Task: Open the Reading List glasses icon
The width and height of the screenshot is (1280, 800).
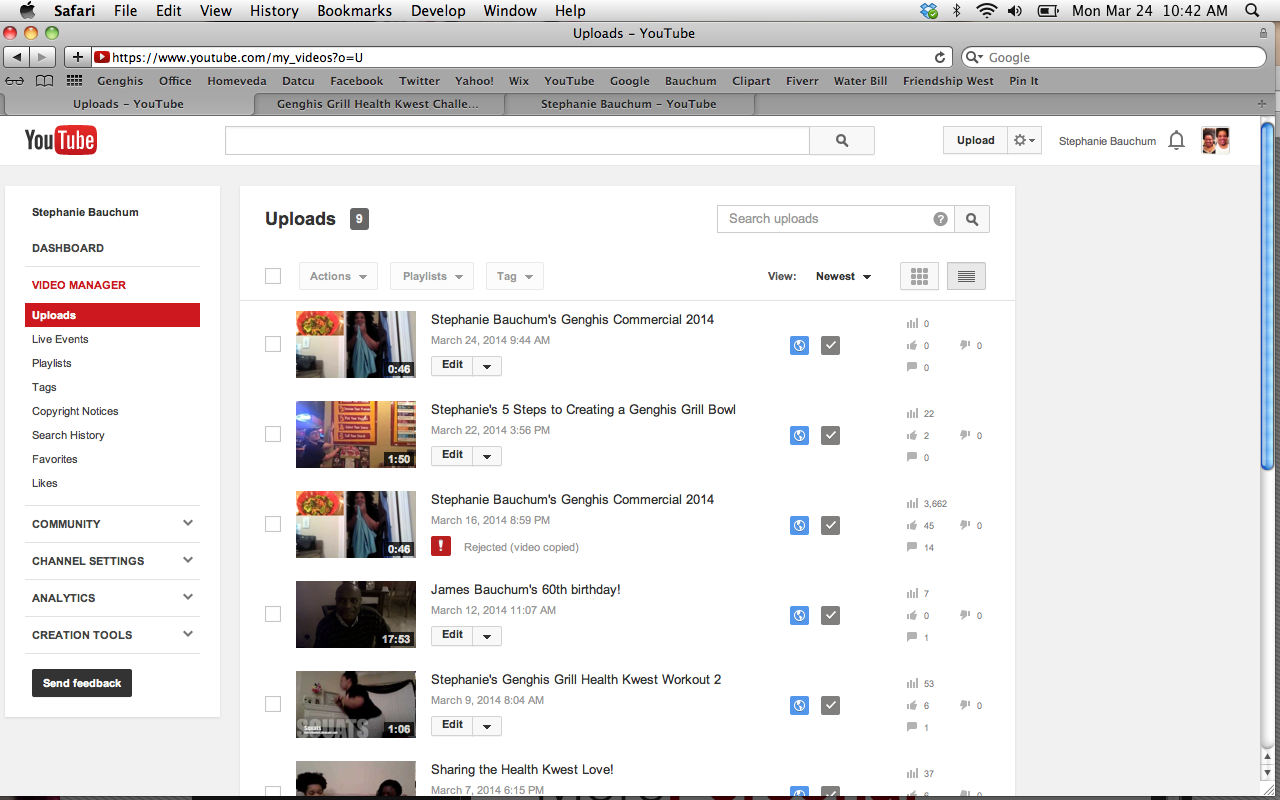Action: (15, 81)
